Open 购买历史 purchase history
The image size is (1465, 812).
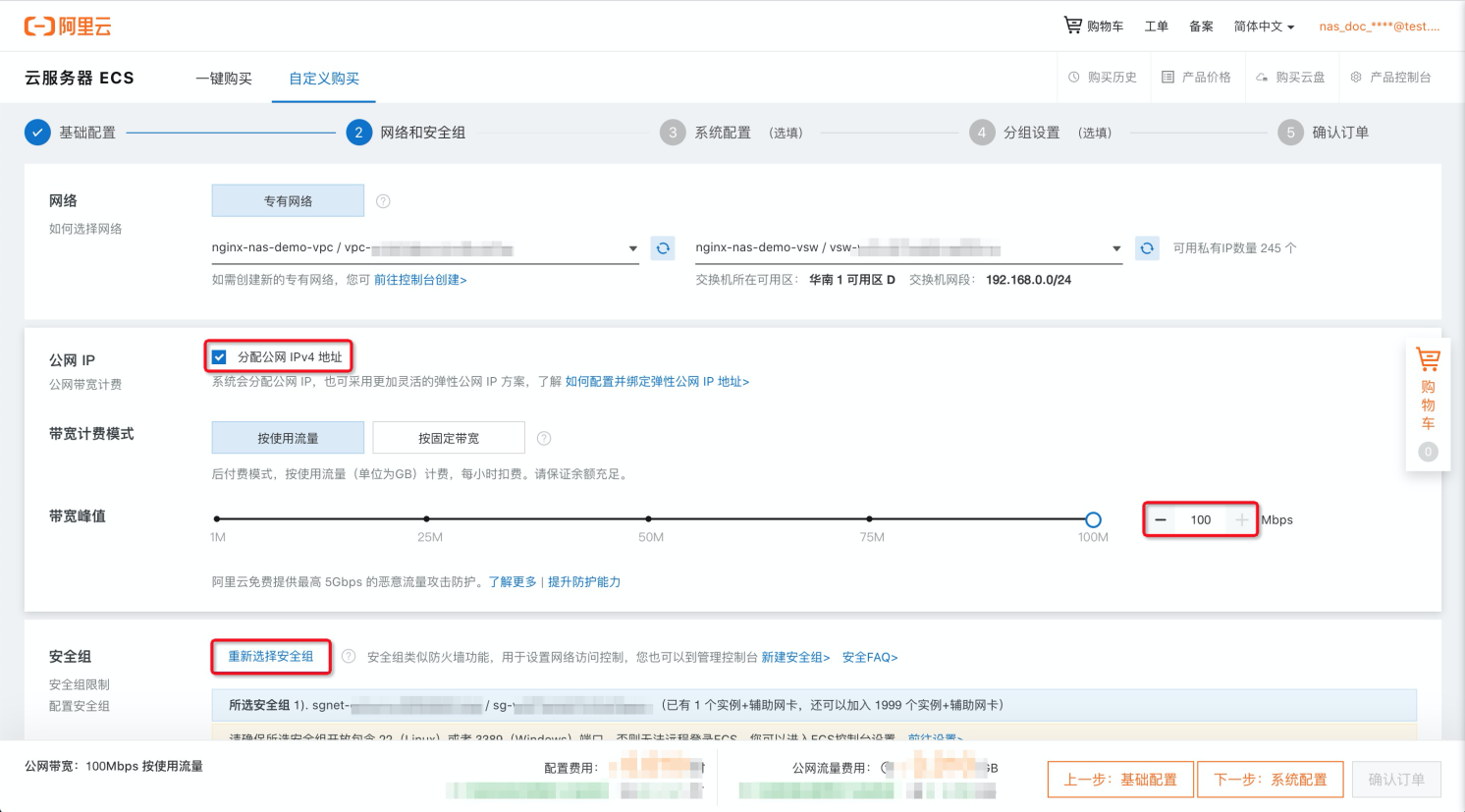coord(1103,77)
